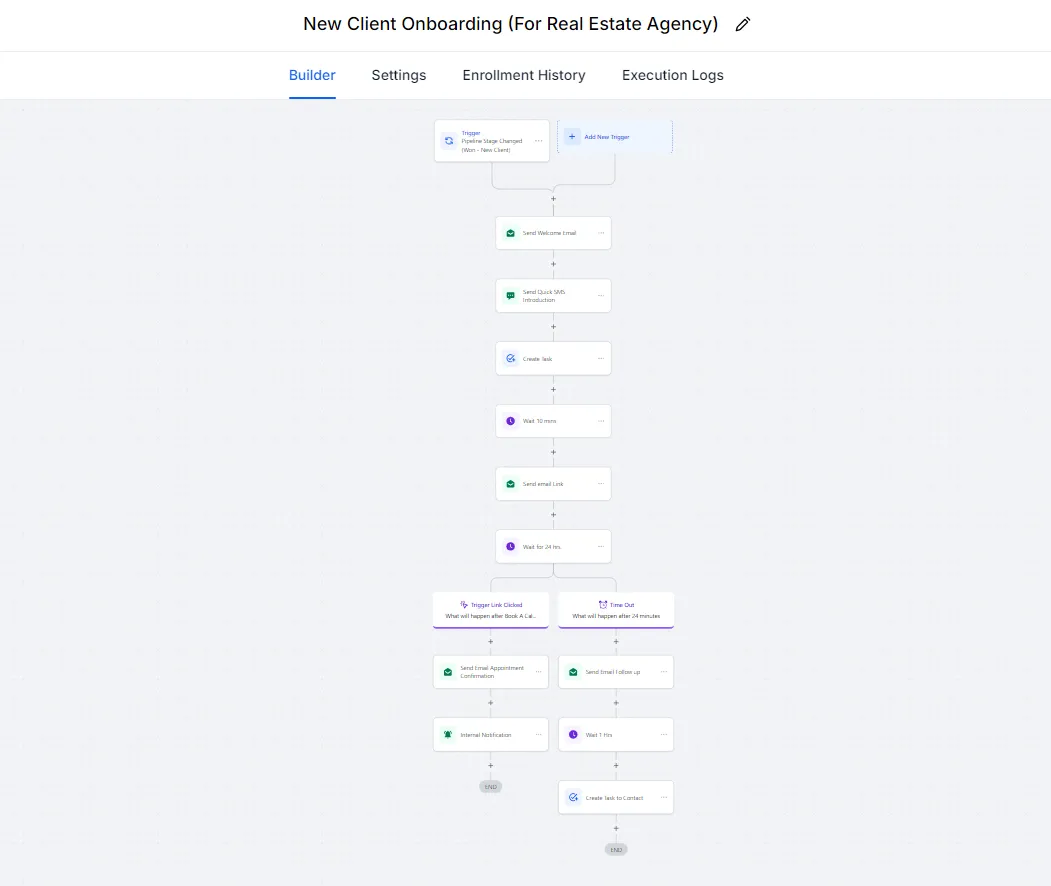The width and height of the screenshot is (1051, 886).
Task: Add a step below Send email Link
Action: click(553, 515)
